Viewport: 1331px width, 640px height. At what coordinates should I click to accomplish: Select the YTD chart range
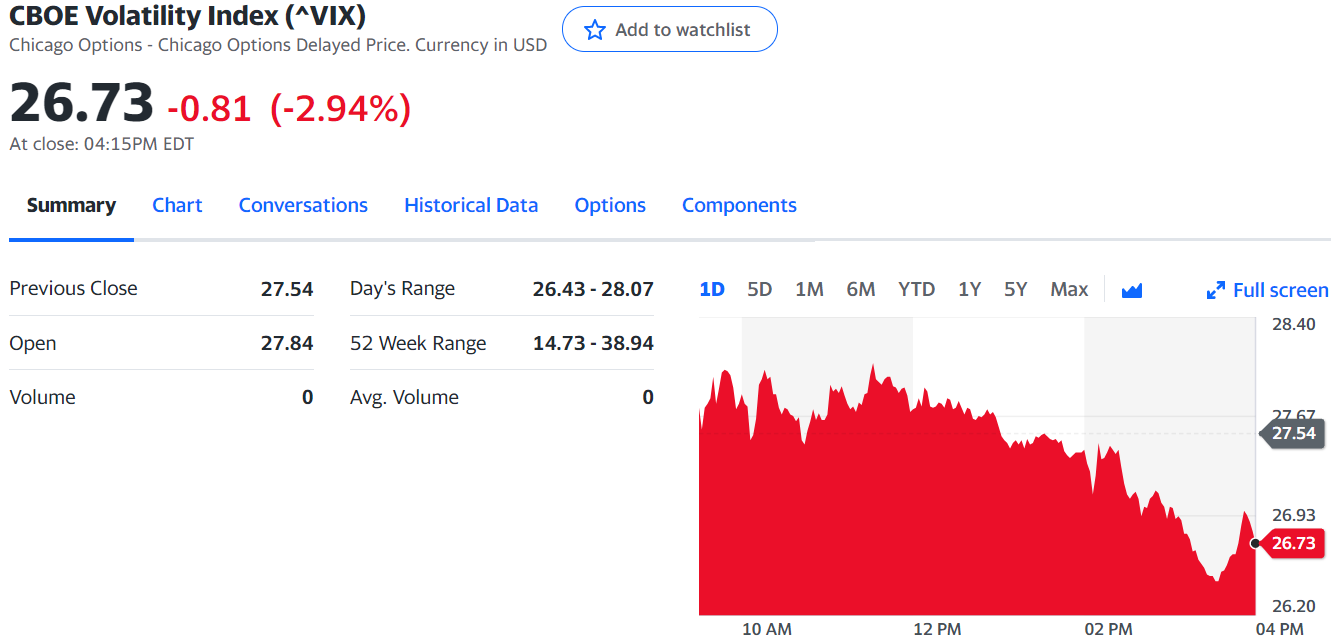coord(916,289)
